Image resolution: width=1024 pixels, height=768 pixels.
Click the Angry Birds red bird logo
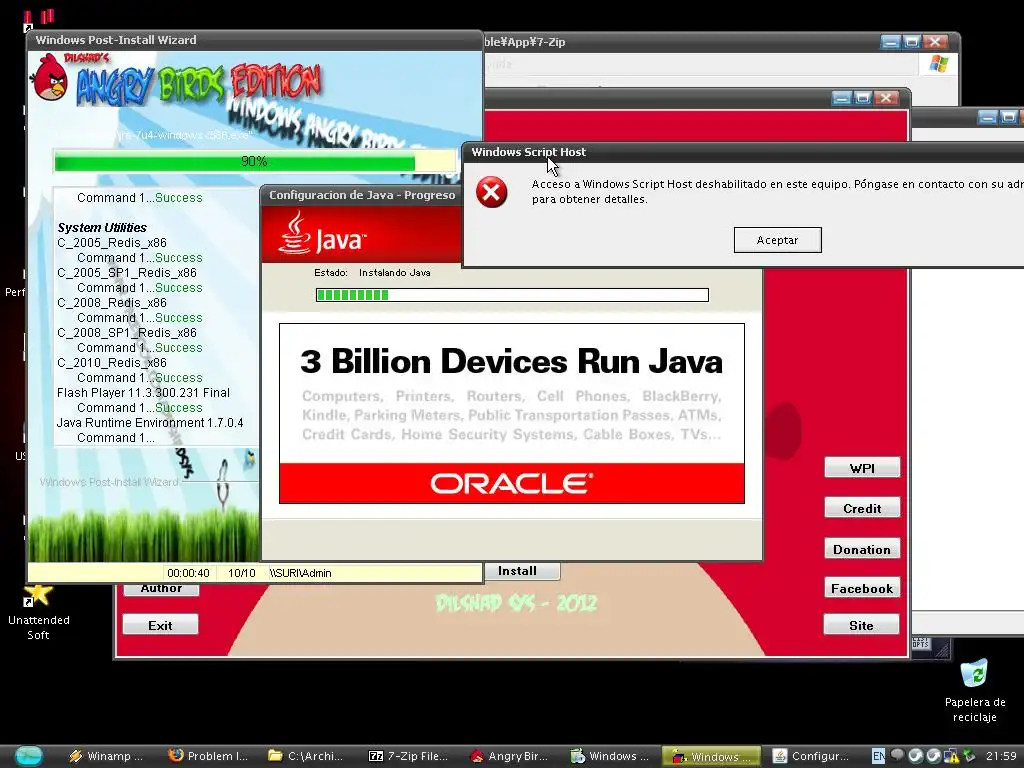tap(49, 78)
